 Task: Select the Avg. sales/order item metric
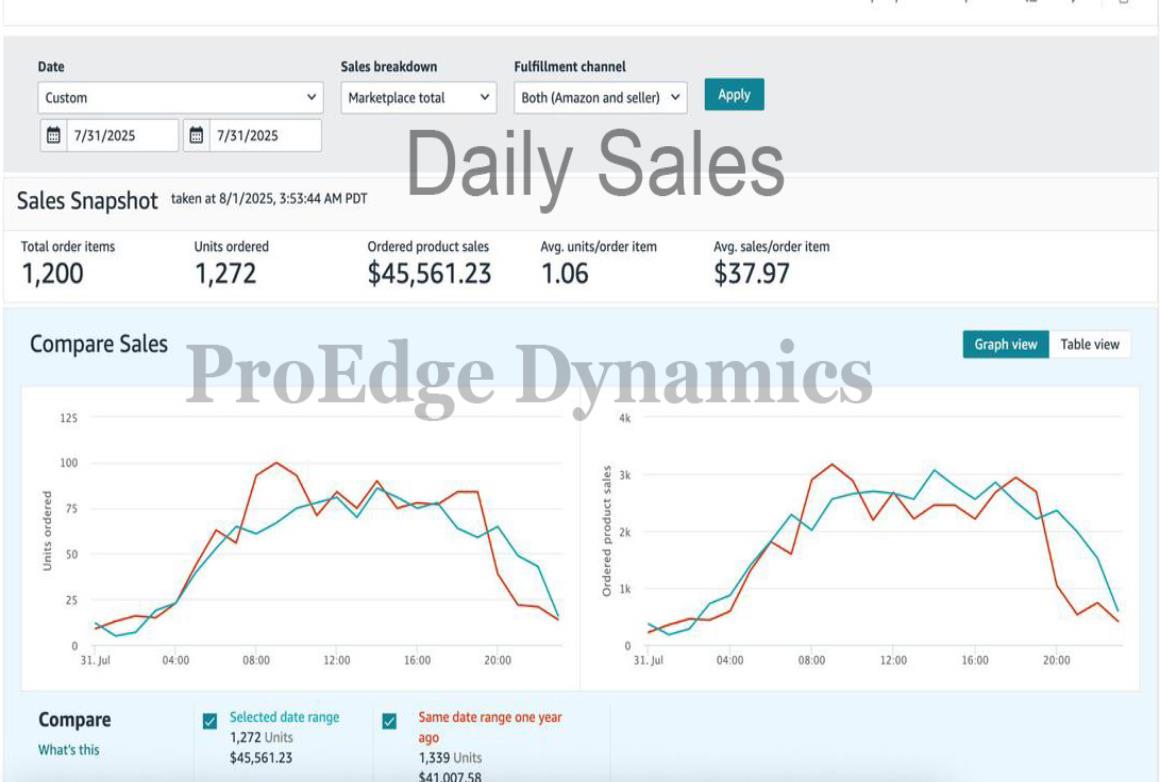pos(751,273)
